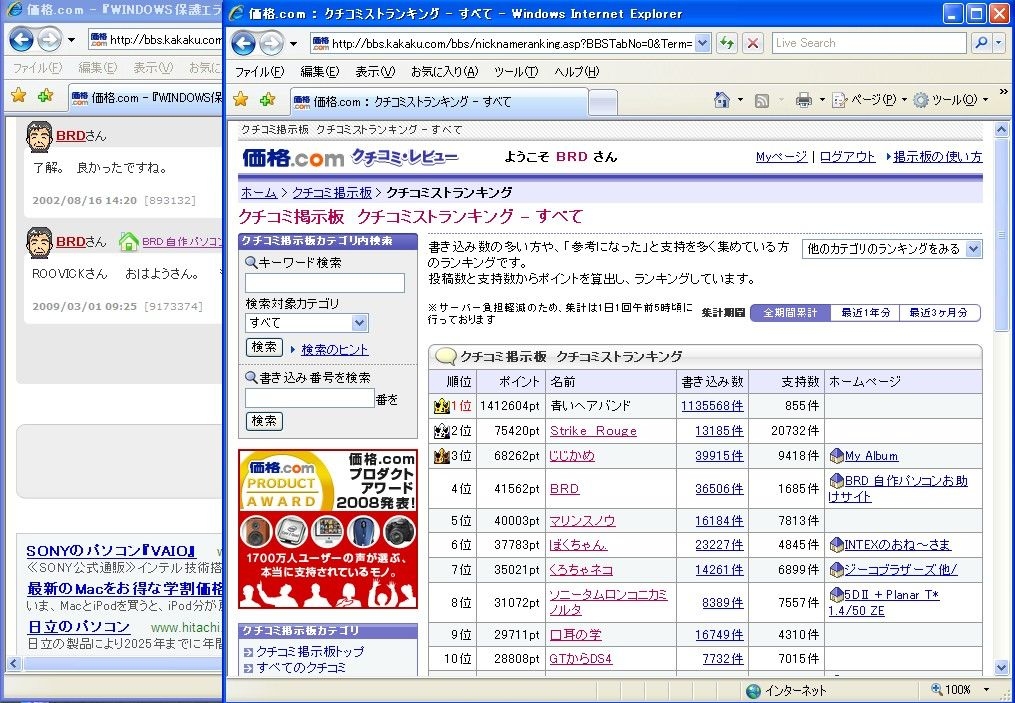This screenshot has height=703, width=1015.
Task: Click the Refresh page icon
Action: pyautogui.click(x=727, y=44)
